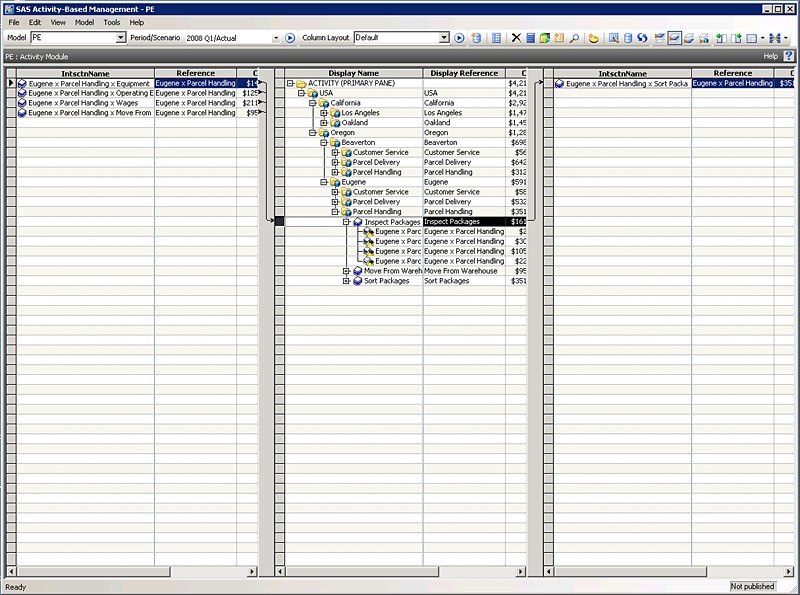The width and height of the screenshot is (800, 595).
Task: Collapse the Beaverton tree node
Action: pyautogui.click(x=324, y=142)
